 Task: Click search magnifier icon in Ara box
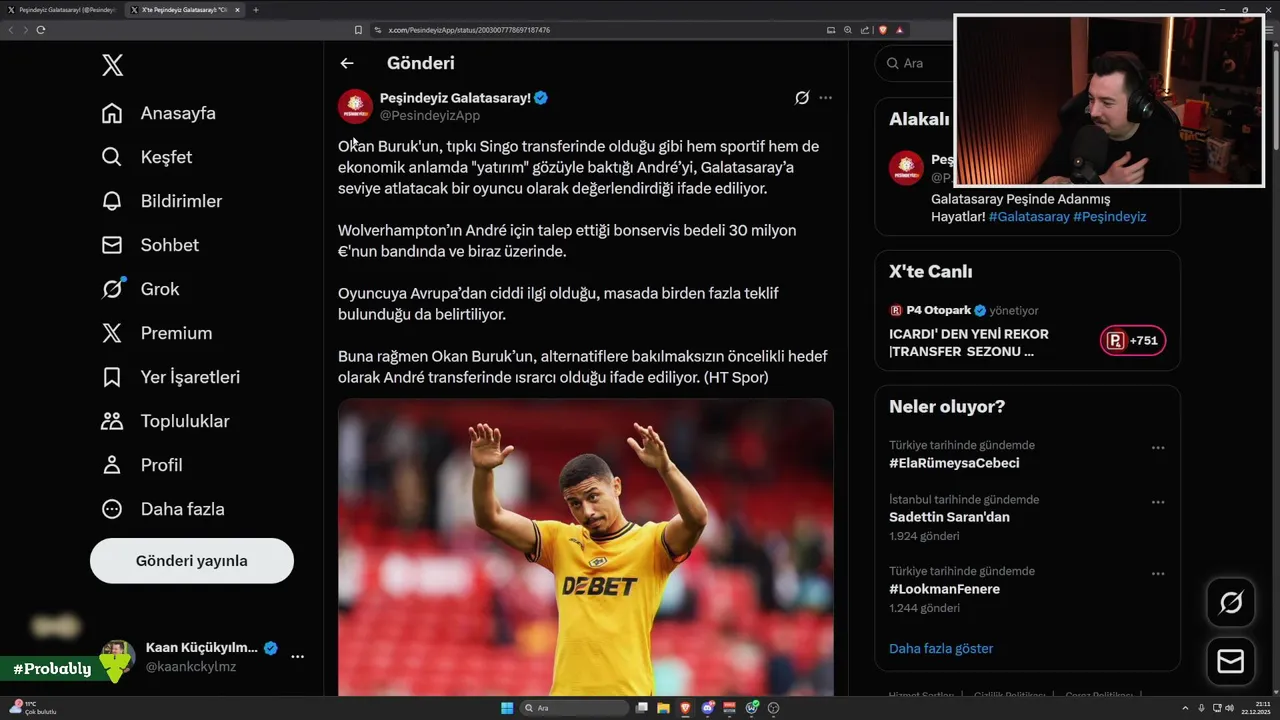pos(891,63)
